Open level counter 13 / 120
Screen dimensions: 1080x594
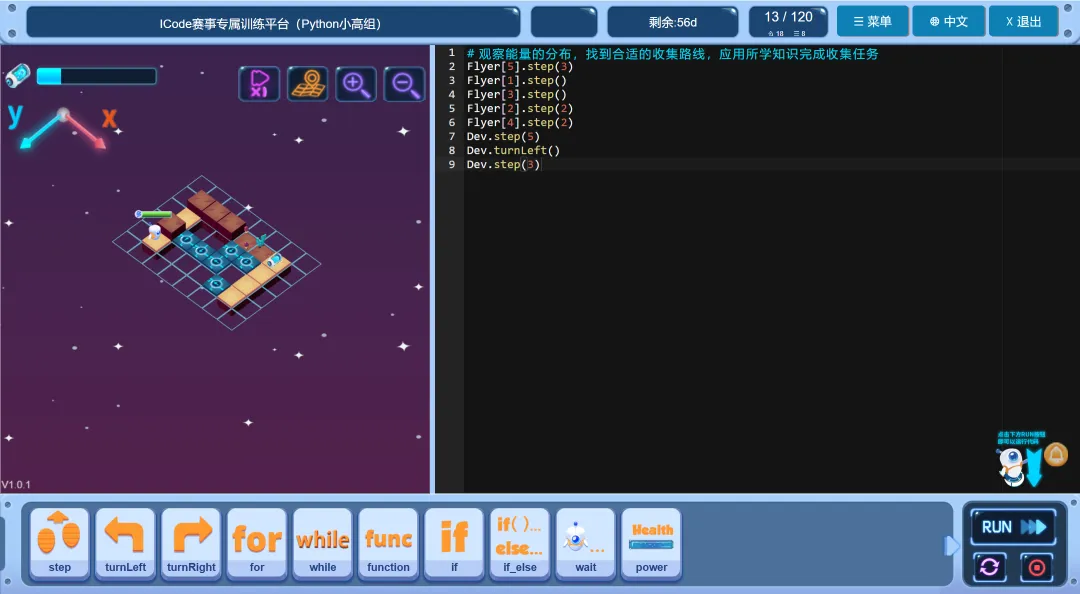point(788,22)
